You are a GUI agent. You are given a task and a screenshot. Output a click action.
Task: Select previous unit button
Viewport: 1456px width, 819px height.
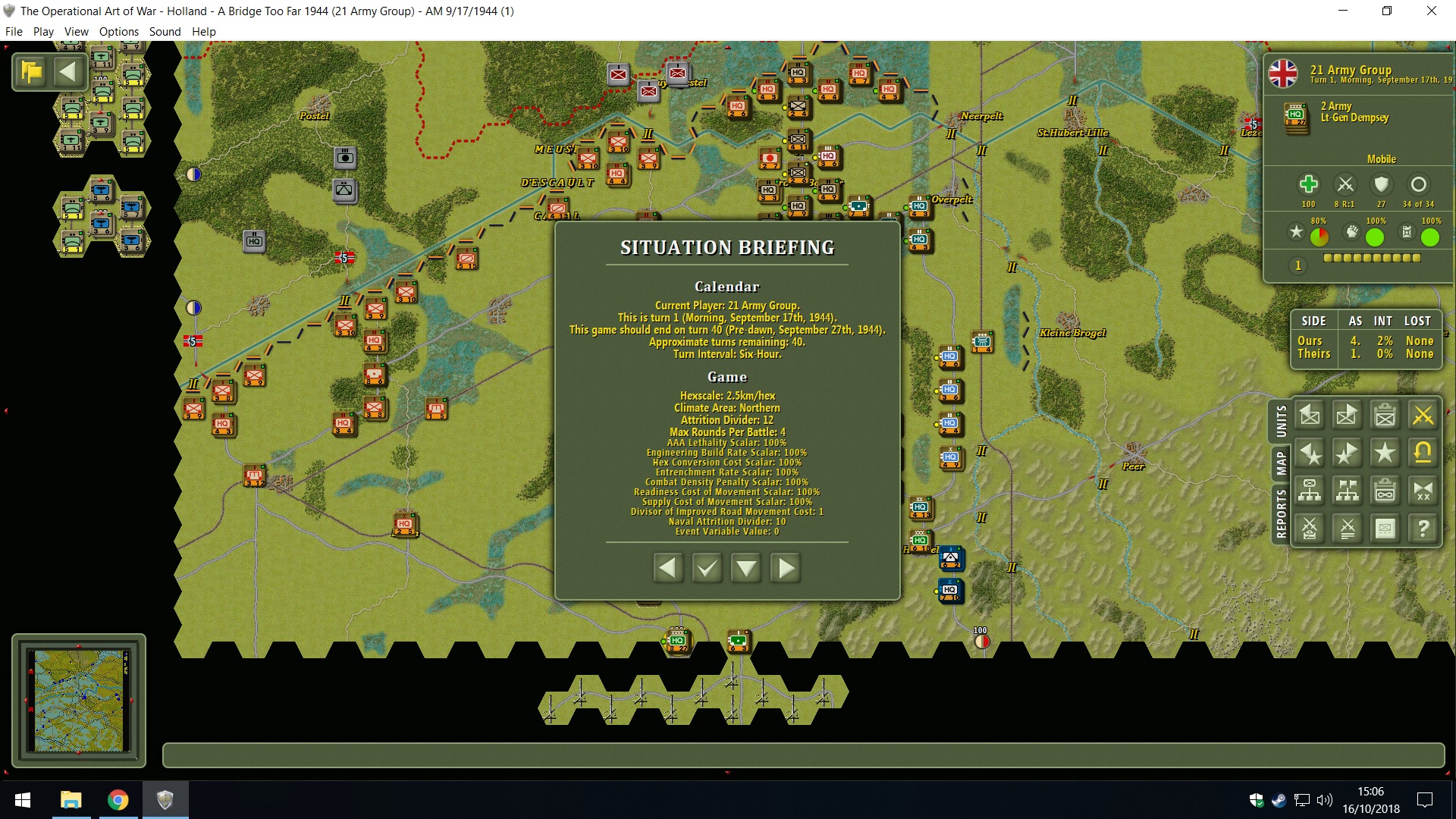(x=1310, y=415)
